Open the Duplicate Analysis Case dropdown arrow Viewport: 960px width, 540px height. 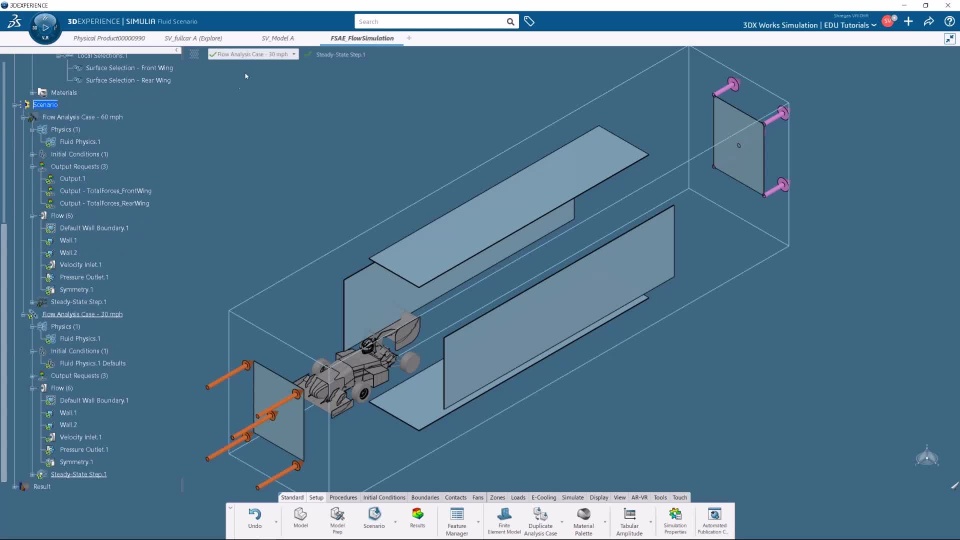click(x=562, y=522)
